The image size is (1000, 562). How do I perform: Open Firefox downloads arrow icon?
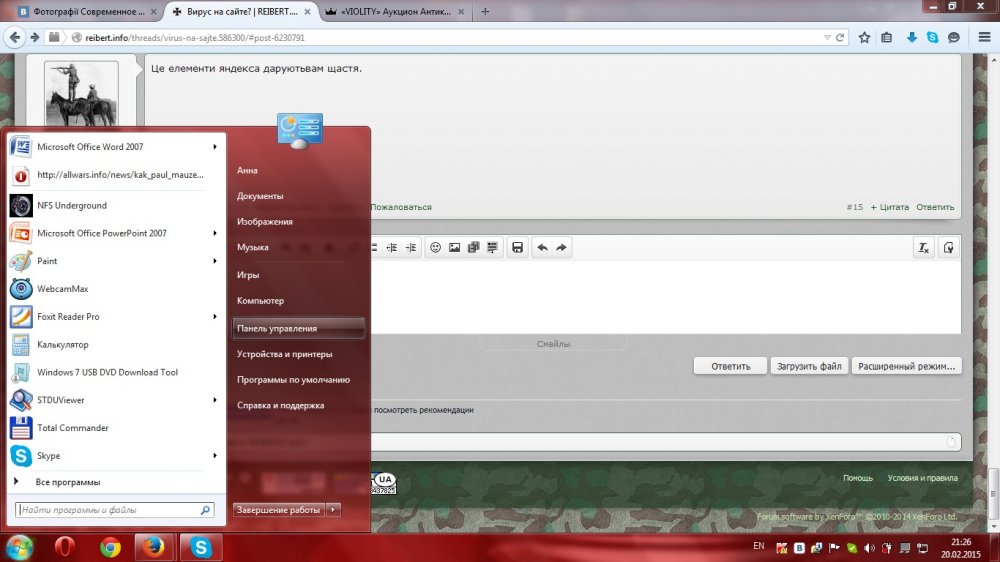(911, 38)
